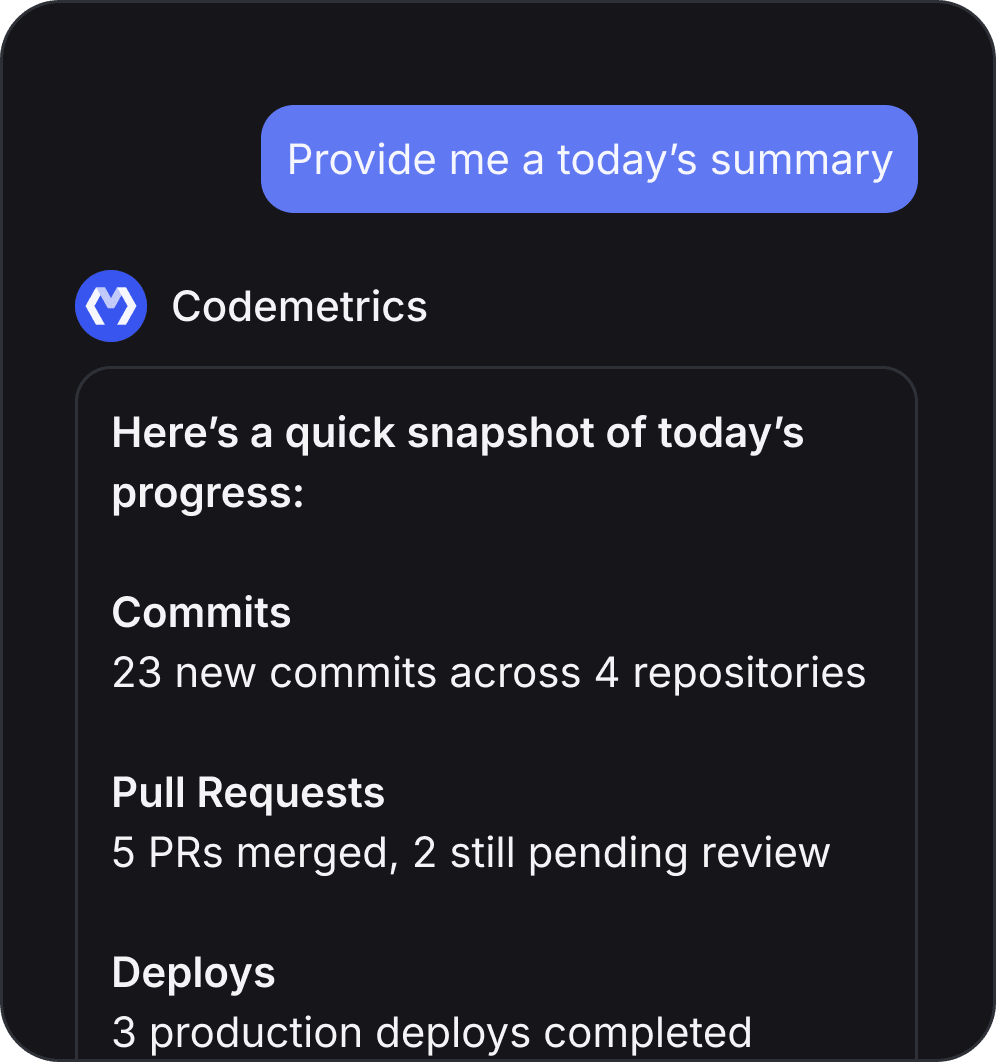Click the word "today's" in the reply heading

pos(731,433)
